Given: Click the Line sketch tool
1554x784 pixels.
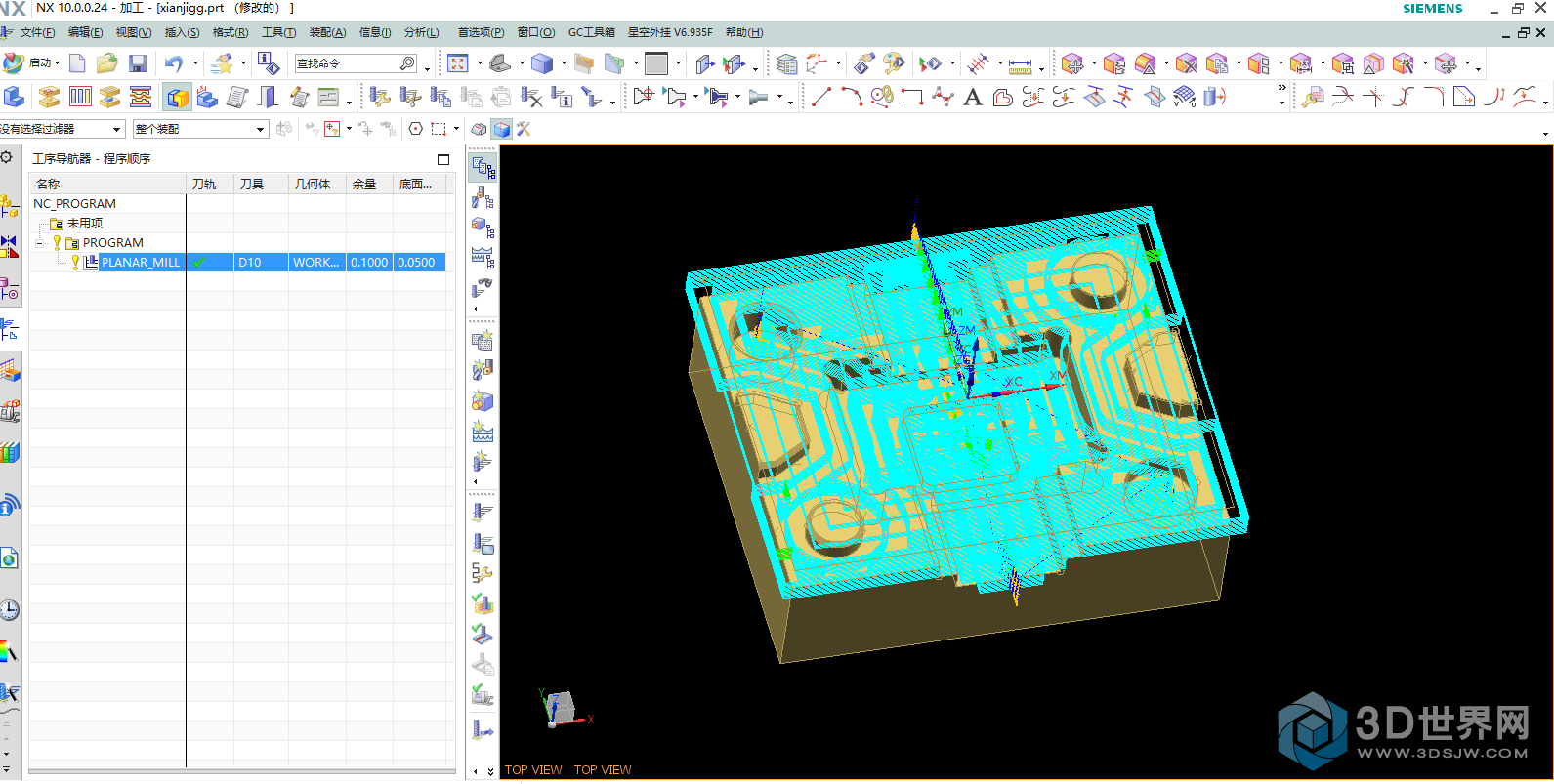Looking at the screenshot, I should click(x=821, y=97).
